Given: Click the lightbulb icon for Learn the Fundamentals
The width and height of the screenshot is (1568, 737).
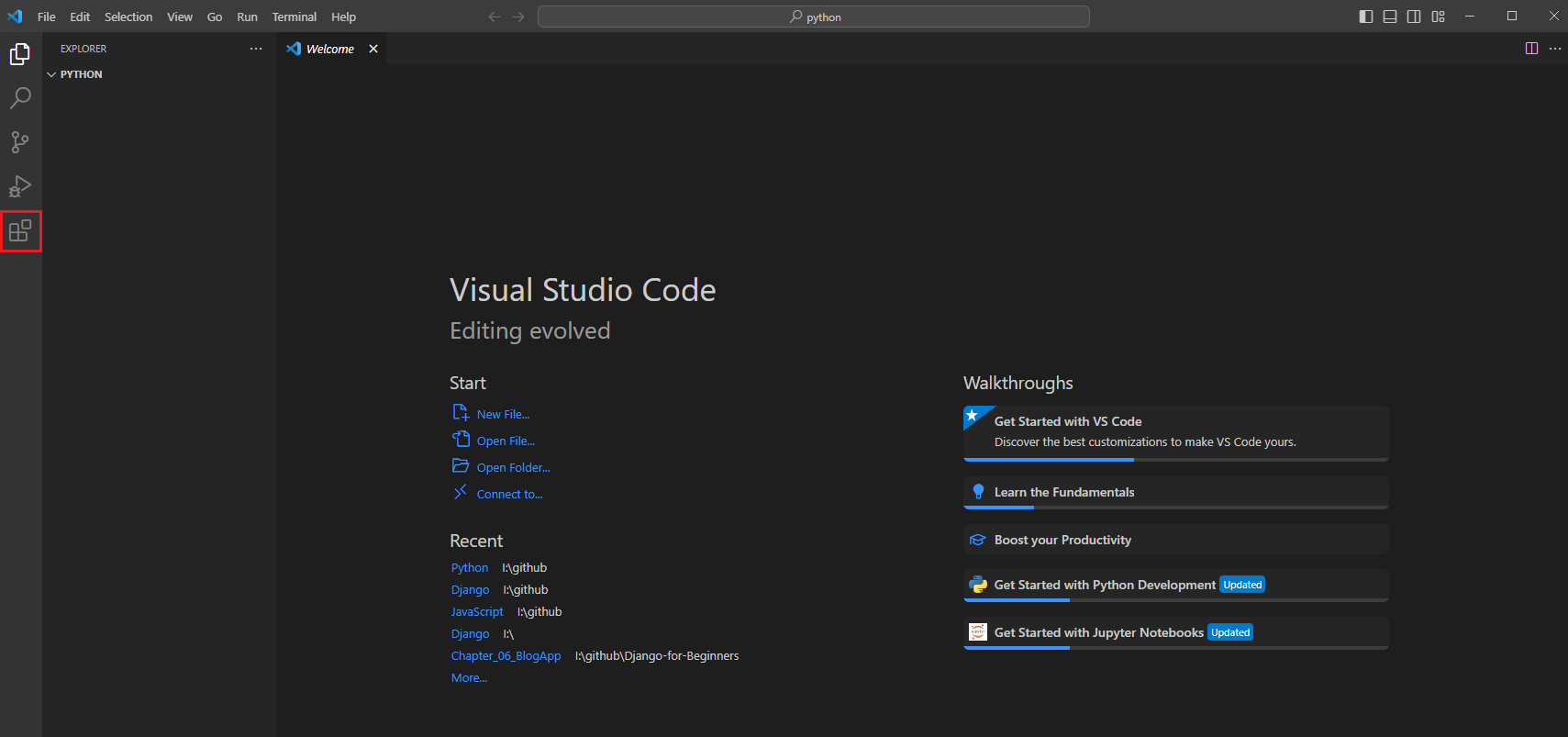Looking at the screenshot, I should coord(978,492).
